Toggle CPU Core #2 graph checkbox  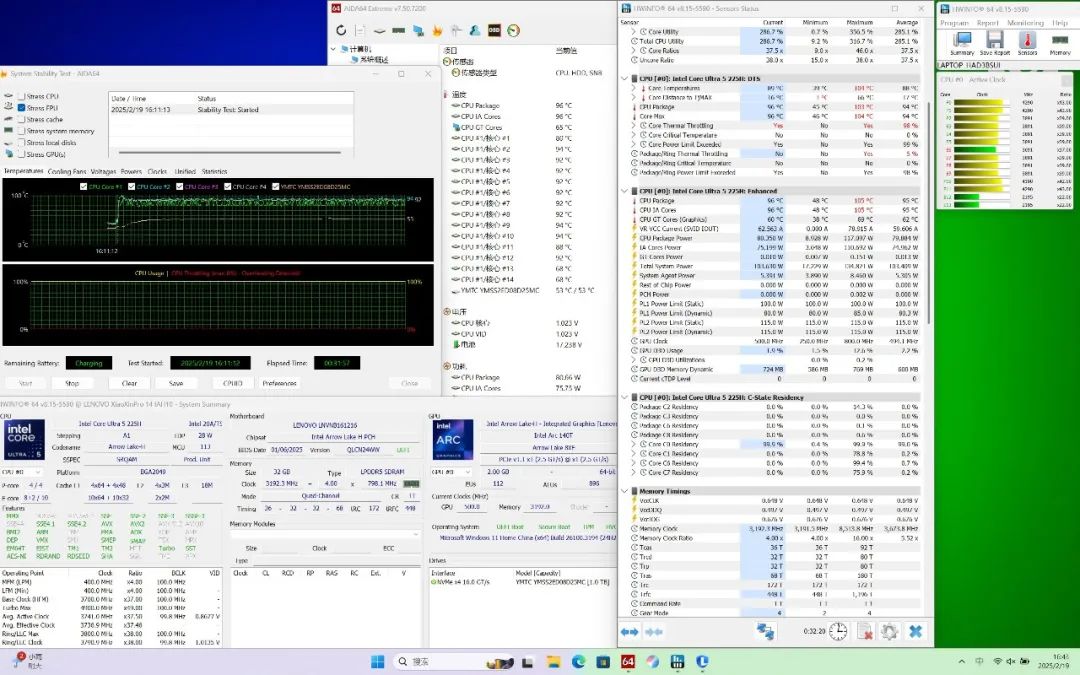pyautogui.click(x=132, y=187)
